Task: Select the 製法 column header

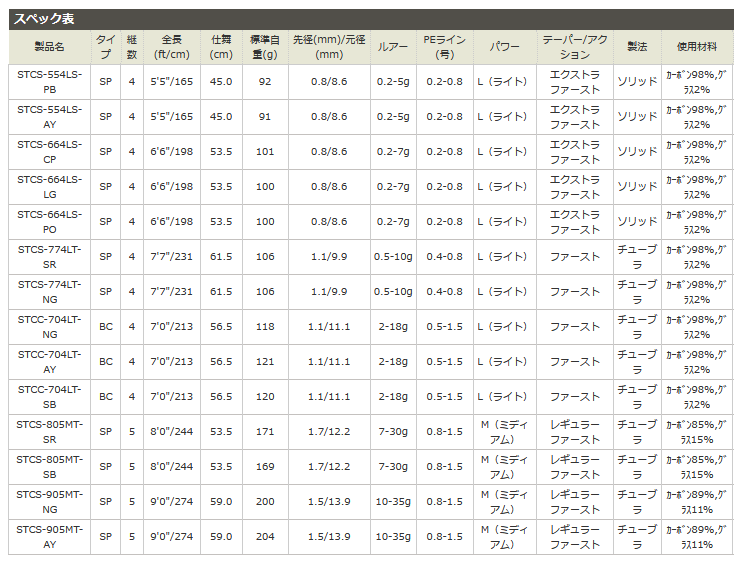Action: (x=637, y=47)
